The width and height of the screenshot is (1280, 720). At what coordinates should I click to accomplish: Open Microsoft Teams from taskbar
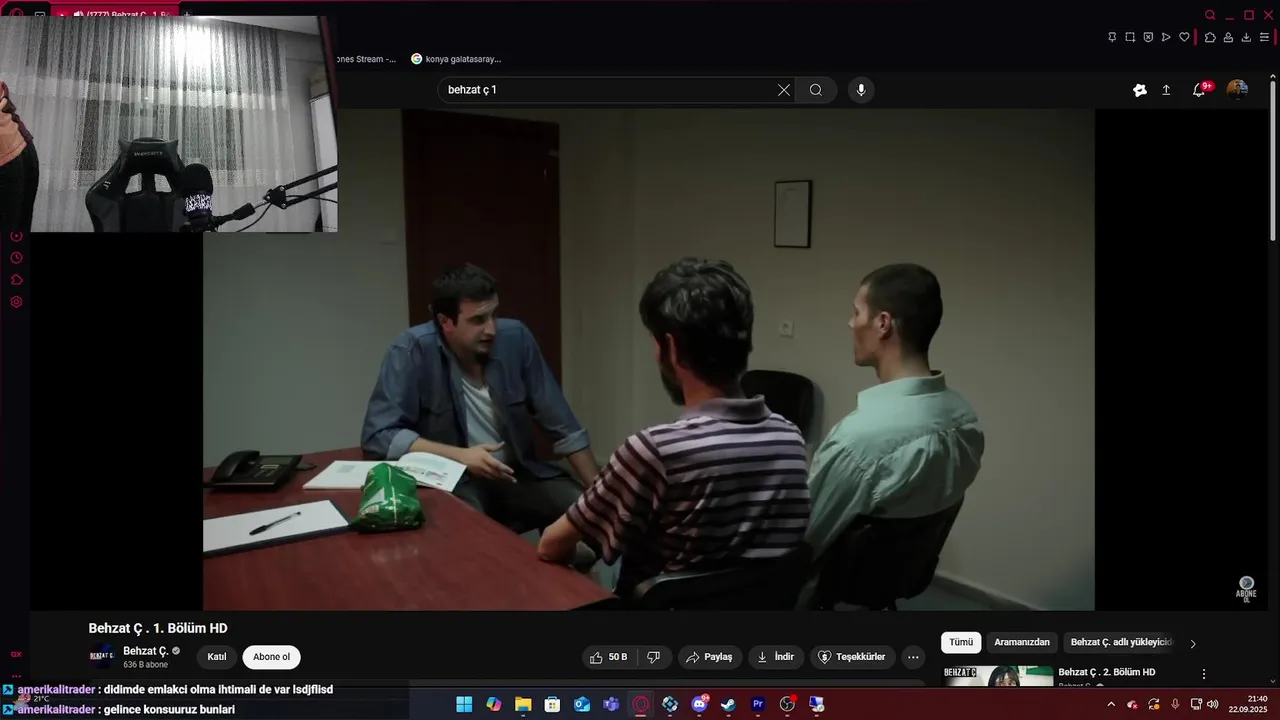coord(611,704)
